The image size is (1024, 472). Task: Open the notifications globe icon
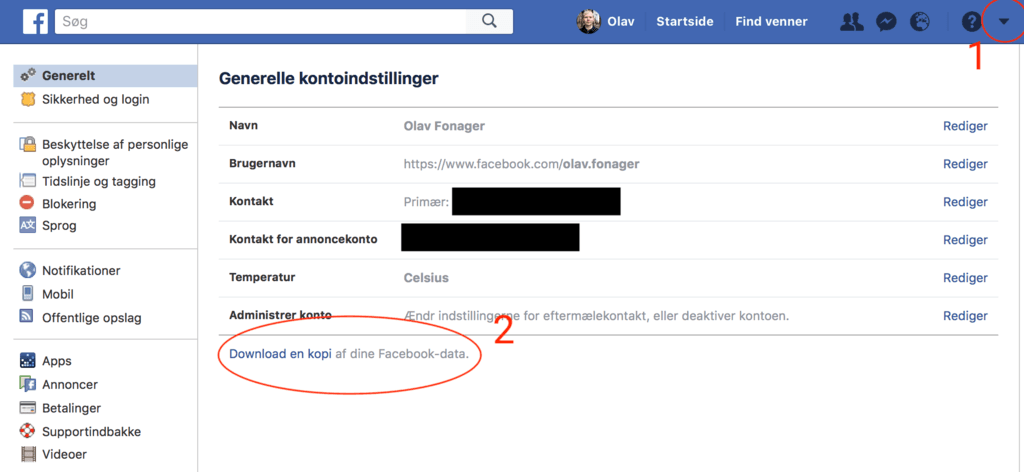pos(920,22)
